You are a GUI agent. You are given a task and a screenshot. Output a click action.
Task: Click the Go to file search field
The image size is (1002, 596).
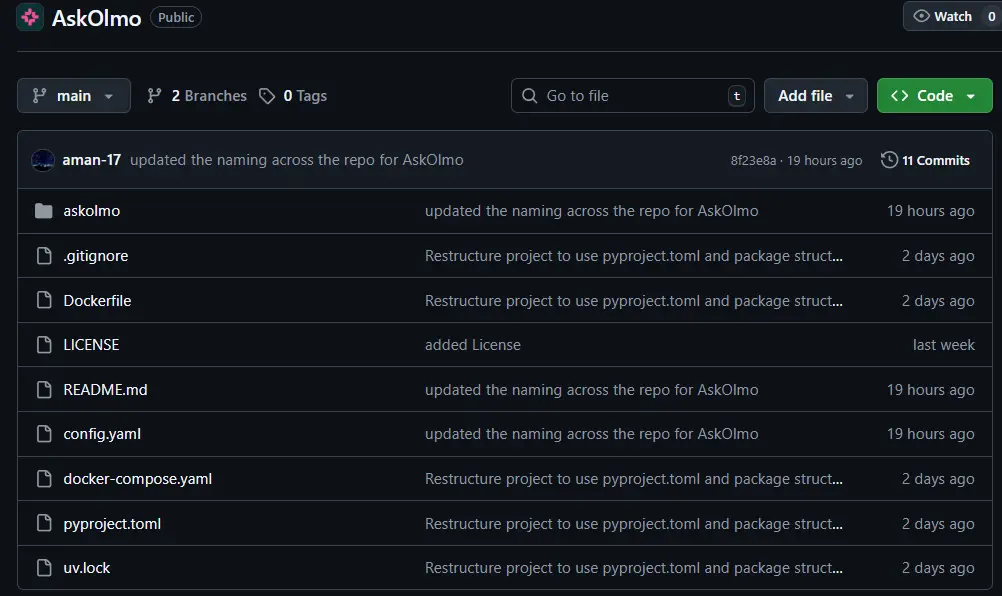(x=630, y=96)
